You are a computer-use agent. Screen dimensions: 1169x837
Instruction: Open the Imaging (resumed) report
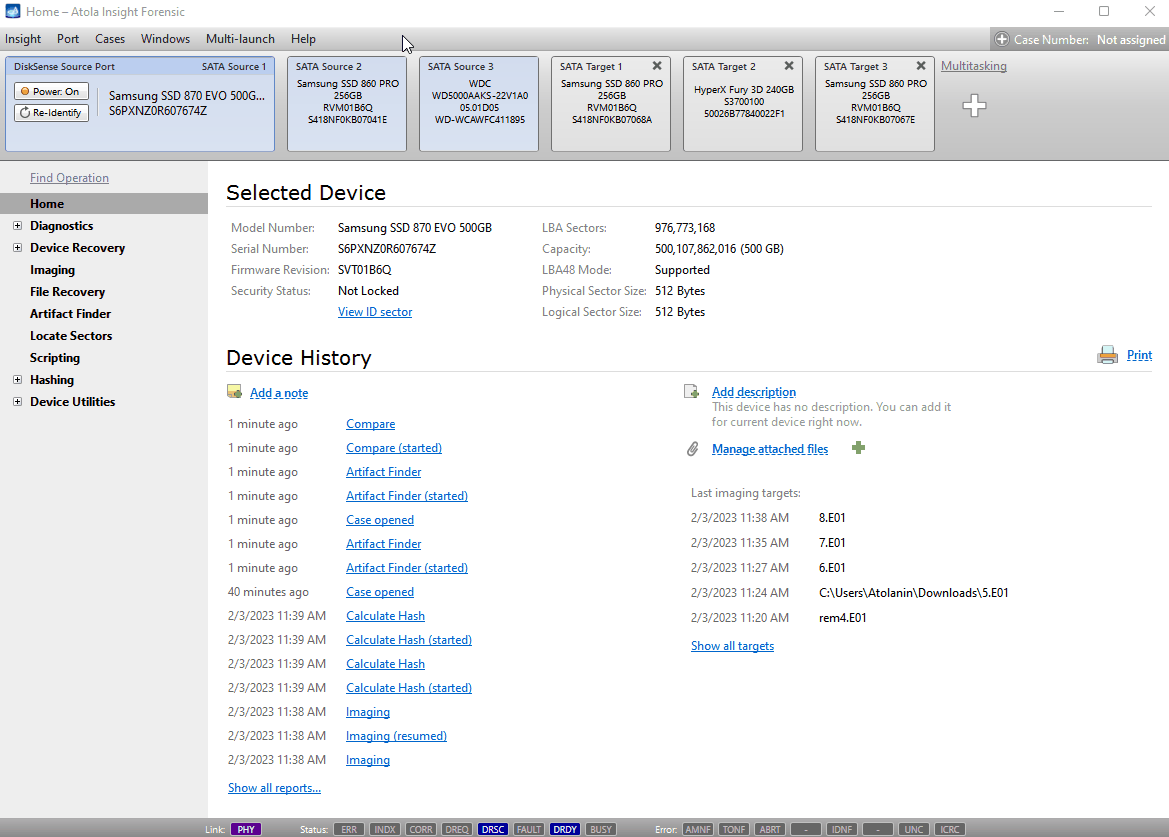click(396, 736)
